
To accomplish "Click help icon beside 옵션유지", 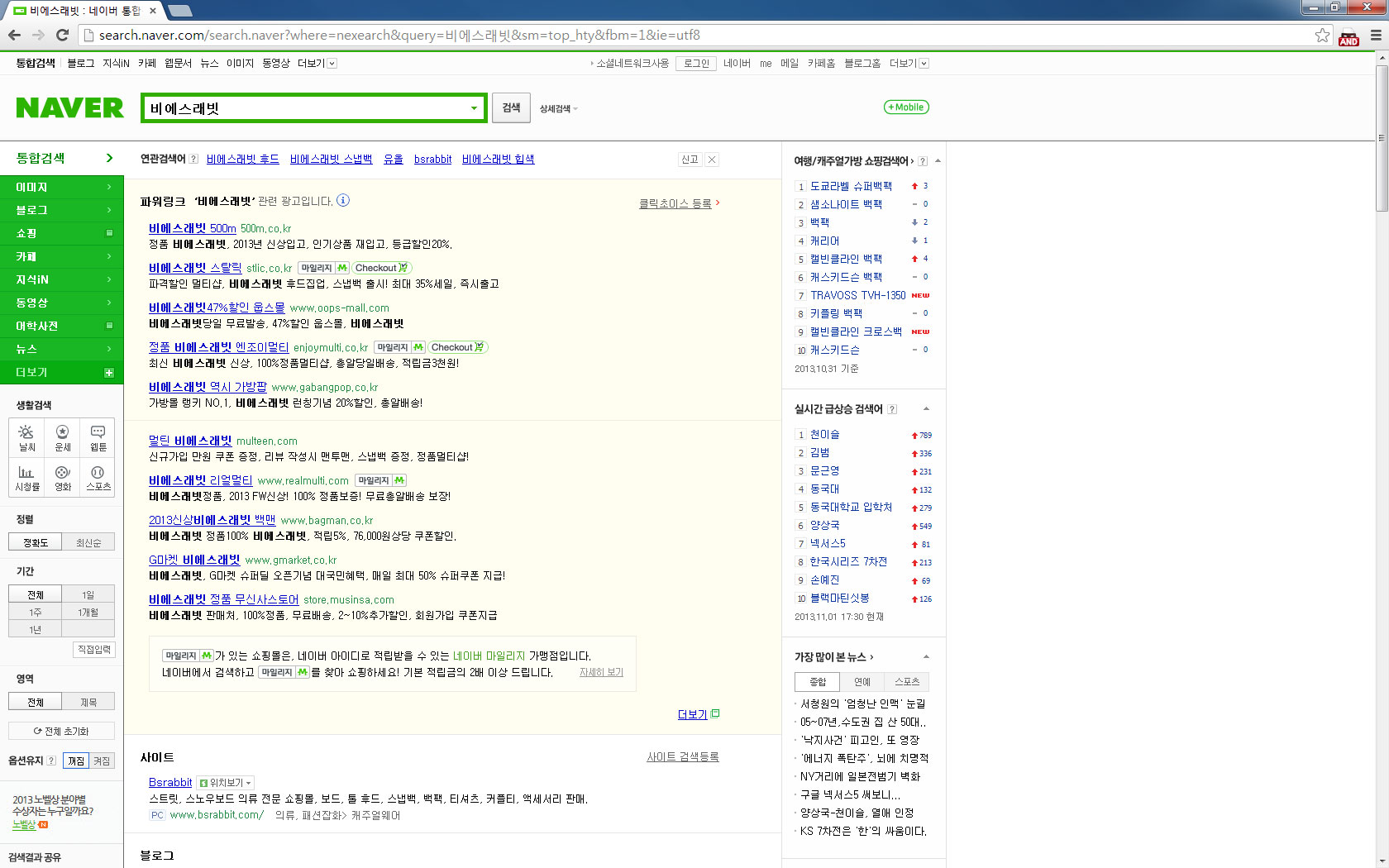I will [x=51, y=761].
